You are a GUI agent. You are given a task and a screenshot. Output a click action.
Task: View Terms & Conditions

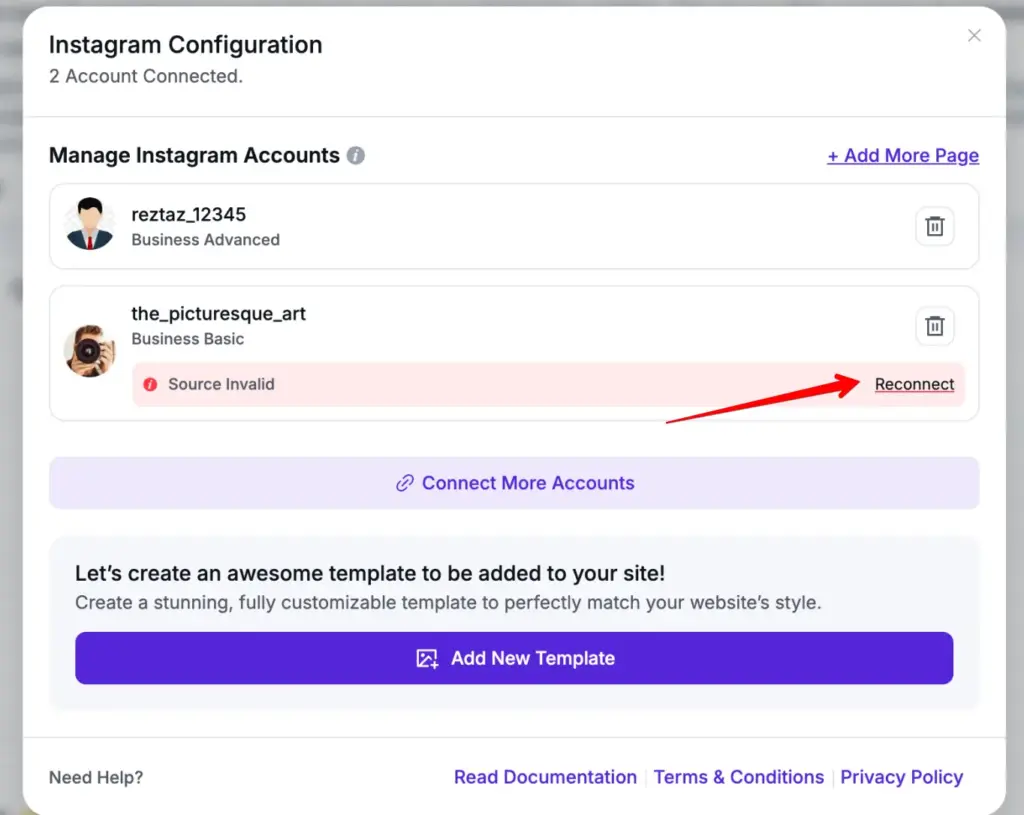pyautogui.click(x=739, y=777)
